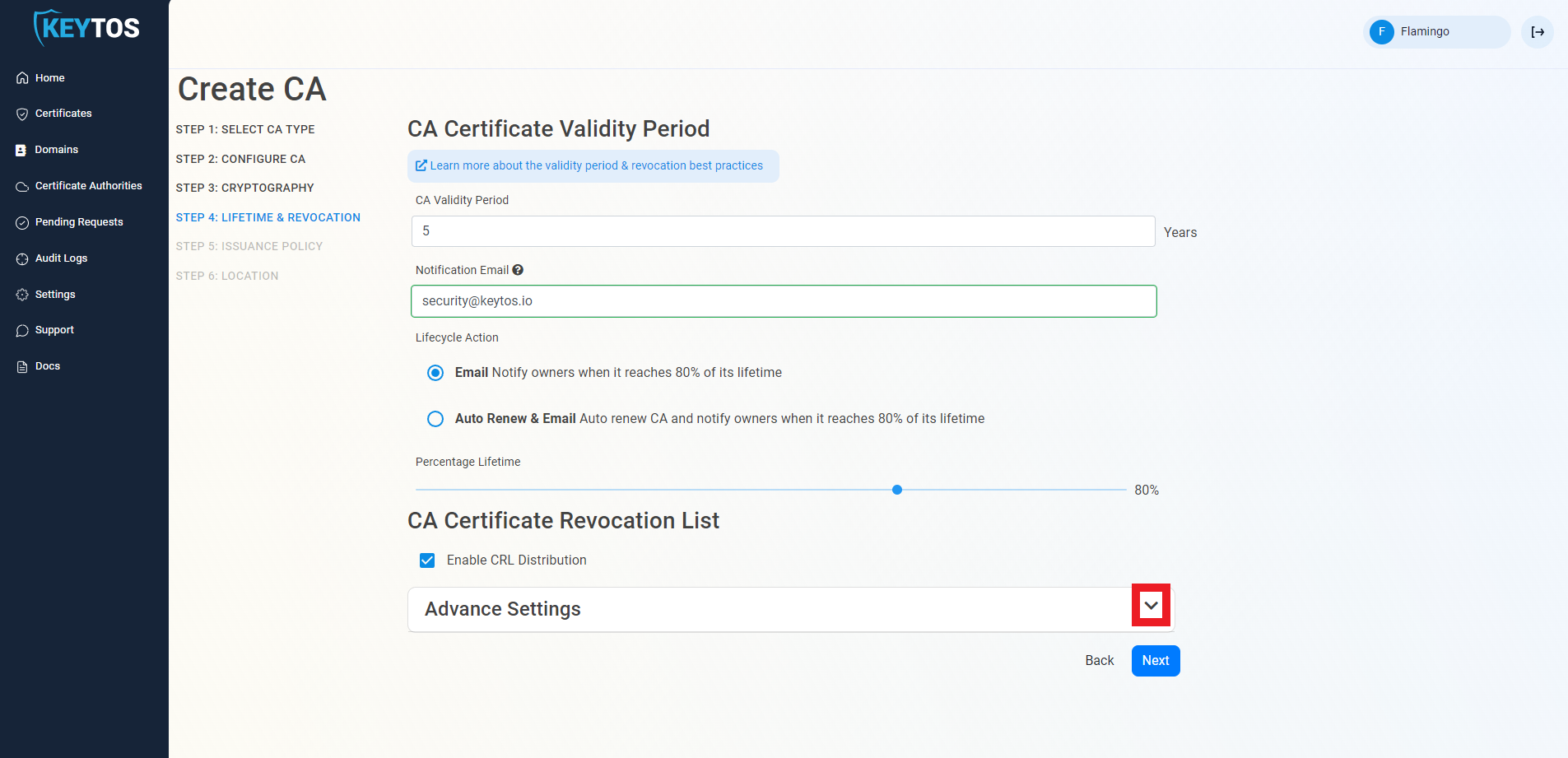
Task: Select Auto Renew & Email radio option
Action: [435, 419]
